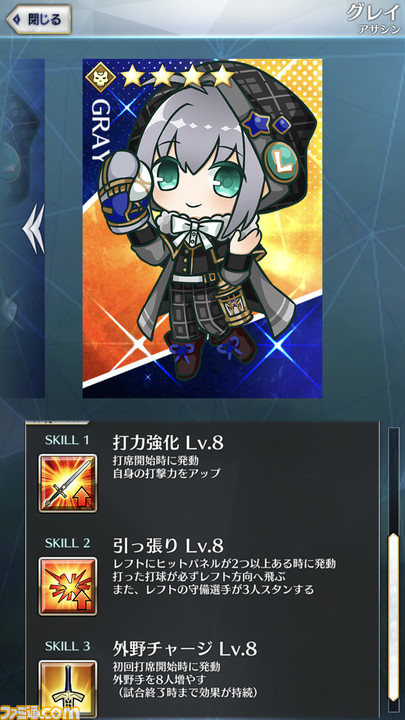Tap the Skill 3 golden sword icon

[x=68, y=690]
